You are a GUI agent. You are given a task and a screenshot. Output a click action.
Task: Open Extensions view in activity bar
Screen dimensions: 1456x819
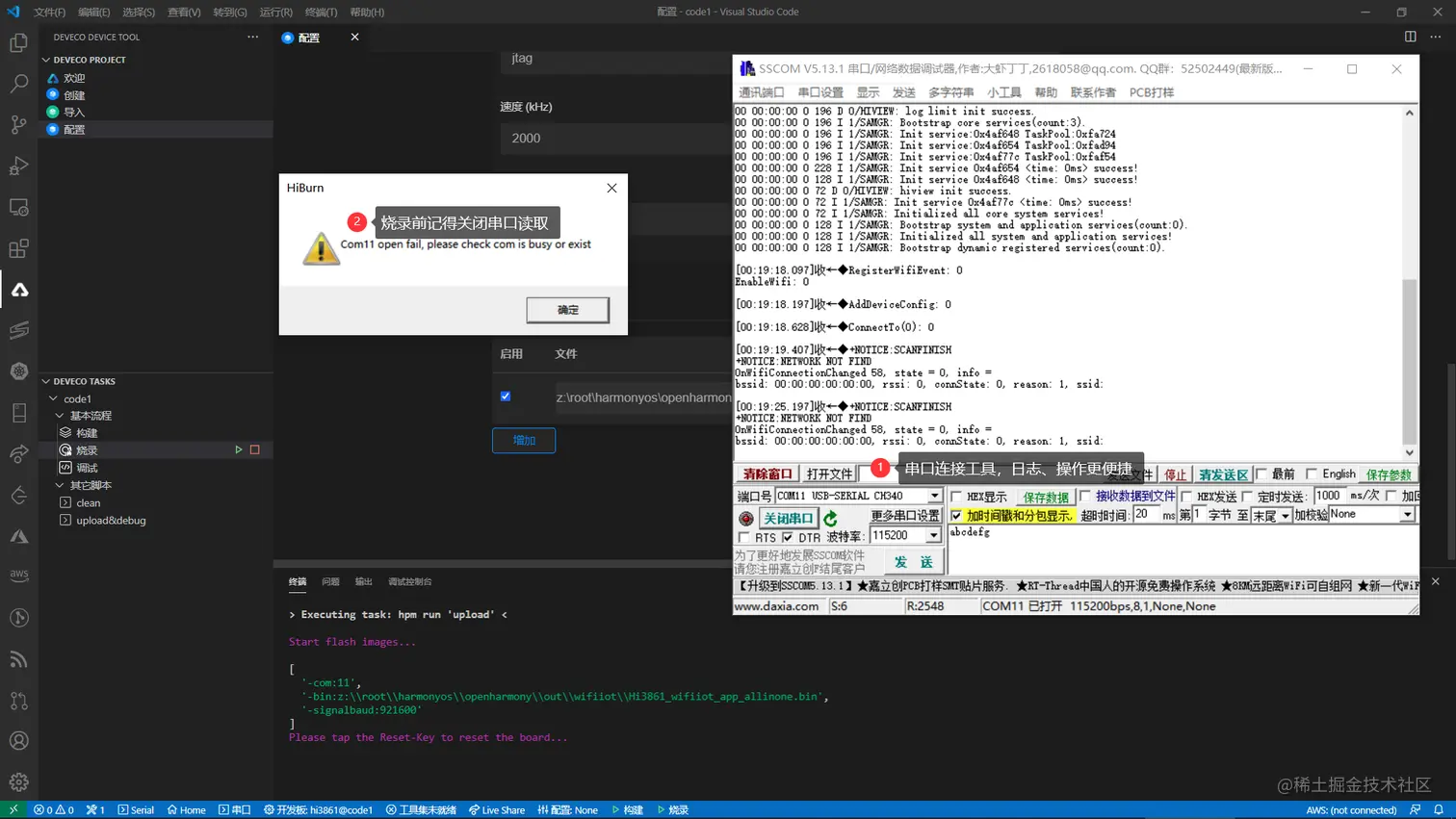(18, 248)
